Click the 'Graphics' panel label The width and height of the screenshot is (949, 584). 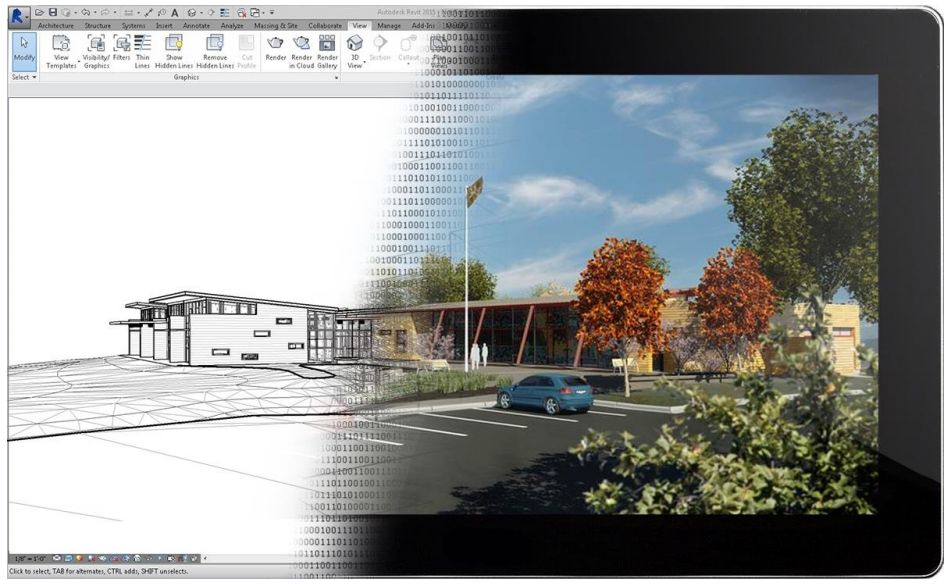[x=186, y=77]
